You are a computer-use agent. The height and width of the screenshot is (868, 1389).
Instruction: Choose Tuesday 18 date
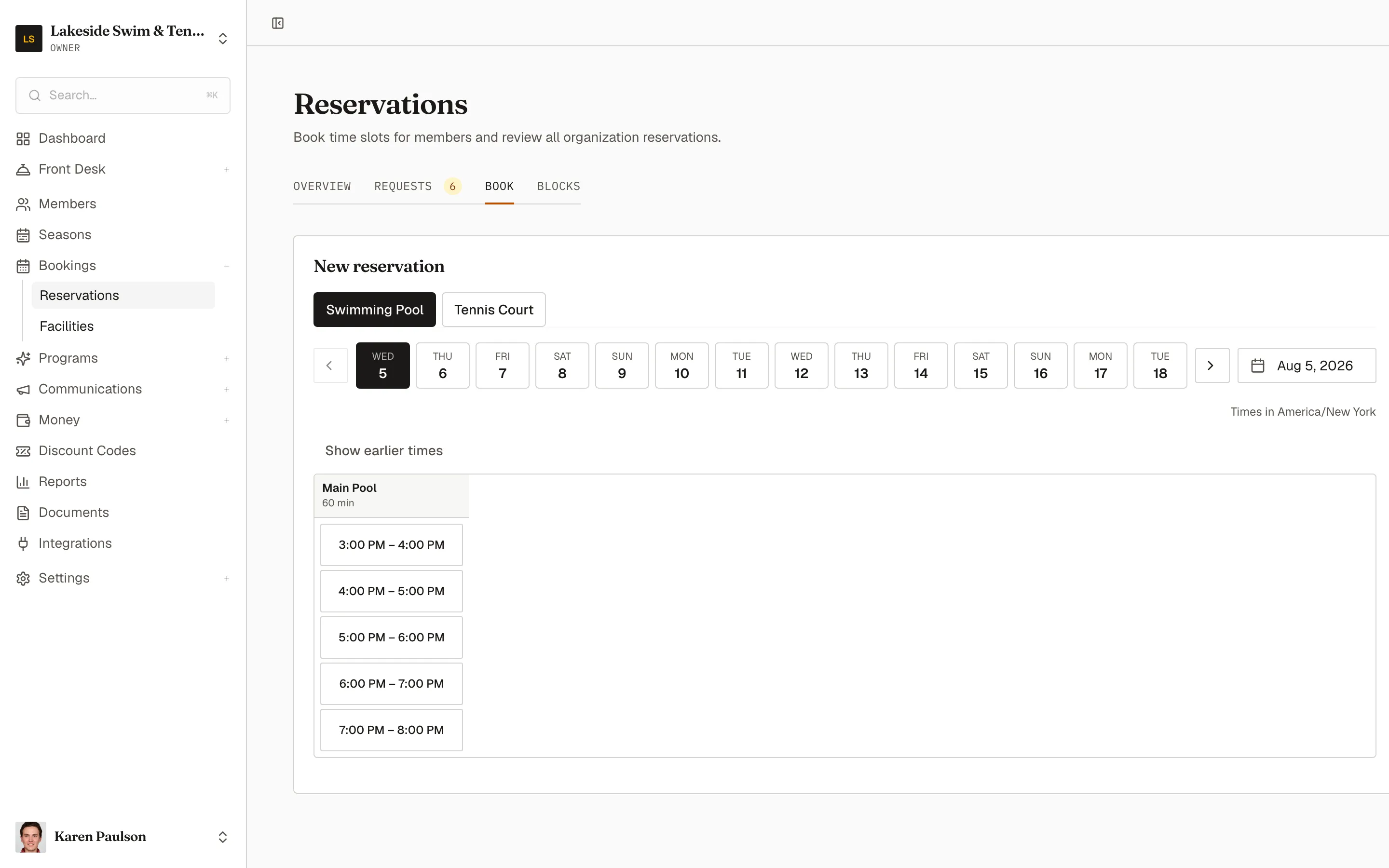click(x=1160, y=366)
